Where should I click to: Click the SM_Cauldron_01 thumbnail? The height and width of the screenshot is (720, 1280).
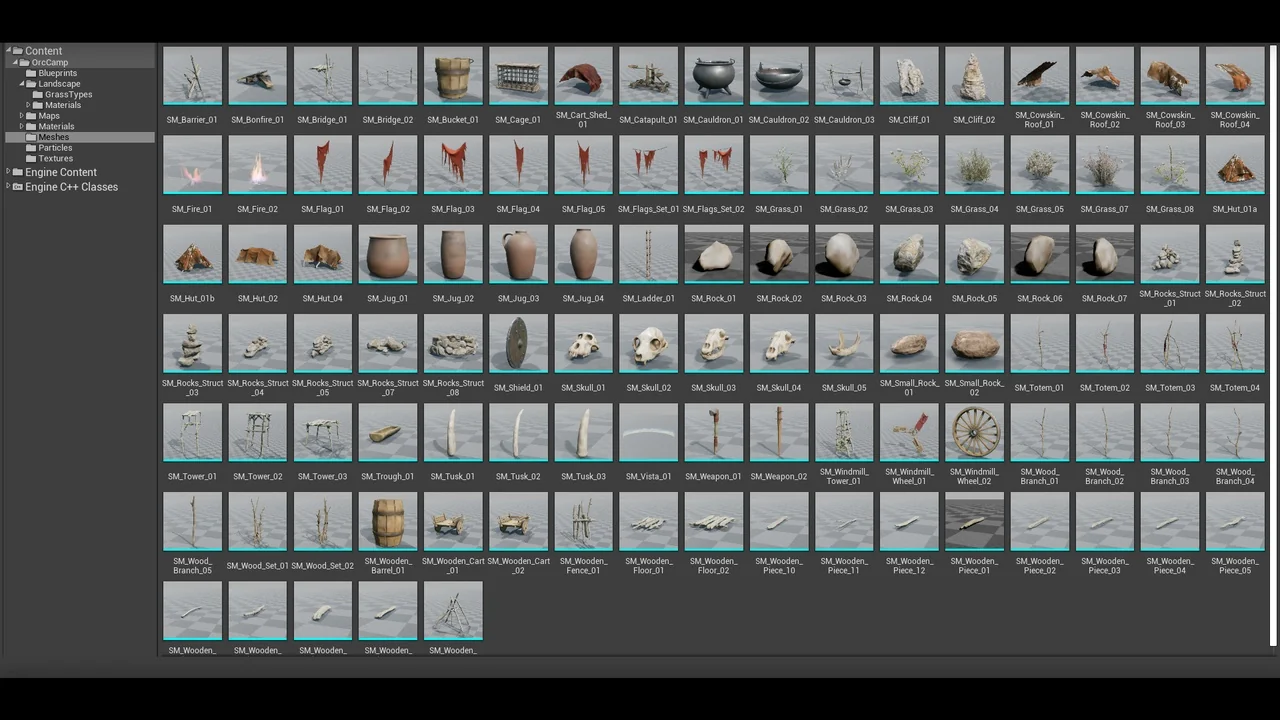click(714, 76)
